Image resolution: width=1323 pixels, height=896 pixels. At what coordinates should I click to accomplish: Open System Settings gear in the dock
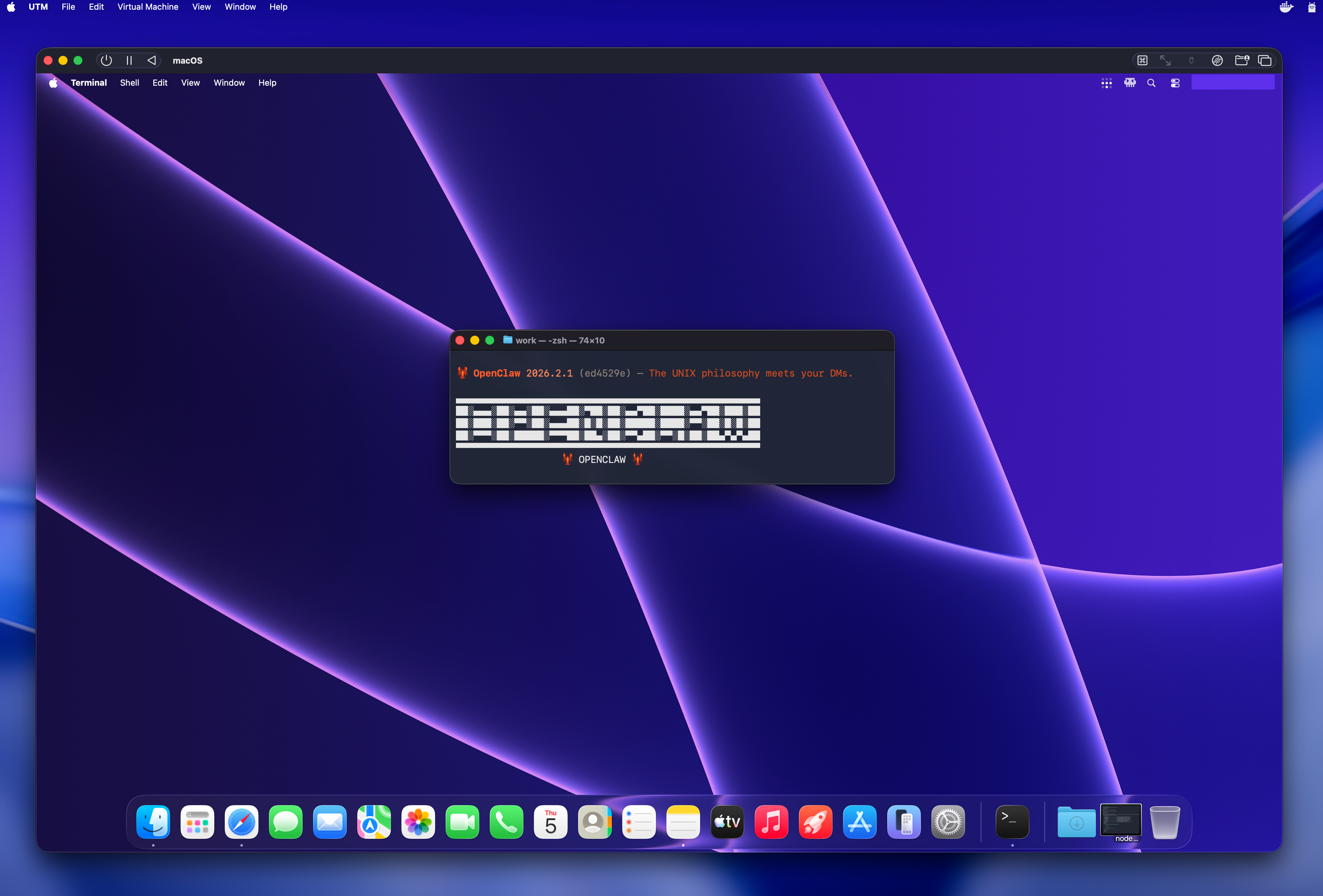(948, 822)
